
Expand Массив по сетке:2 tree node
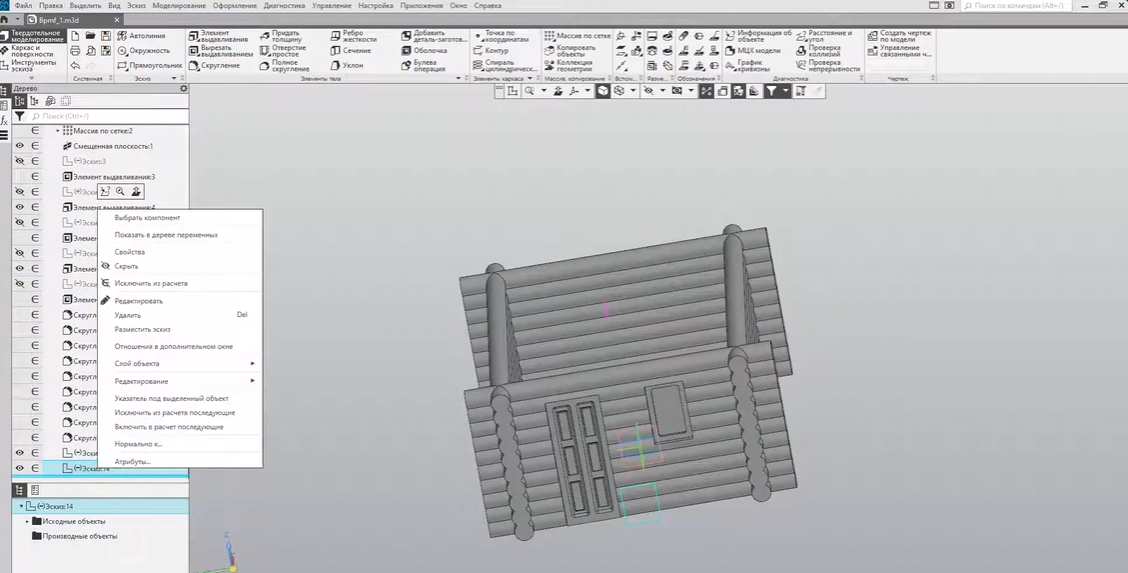[x=58, y=131]
